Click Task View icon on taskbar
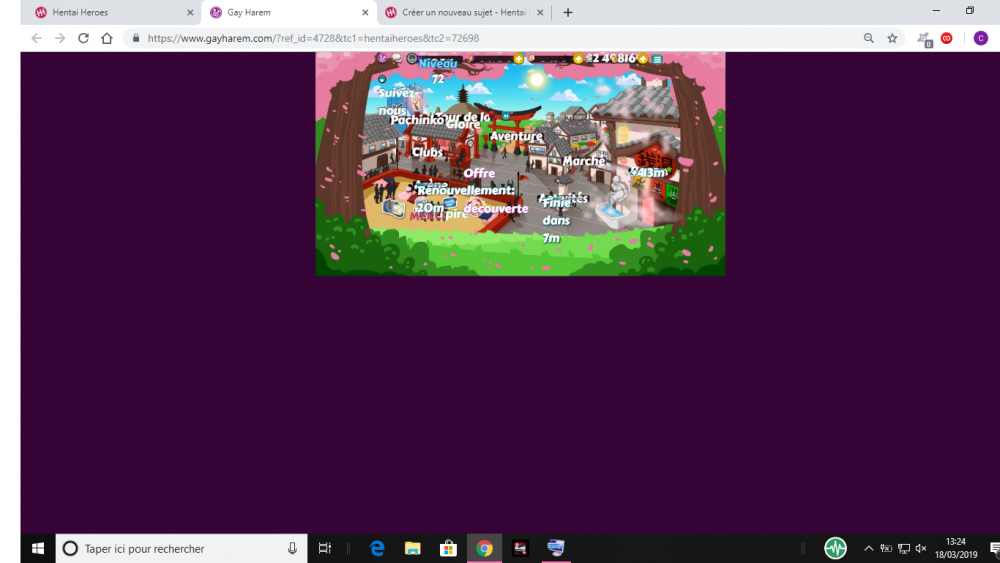The width and height of the screenshot is (1000, 563). (x=324, y=548)
